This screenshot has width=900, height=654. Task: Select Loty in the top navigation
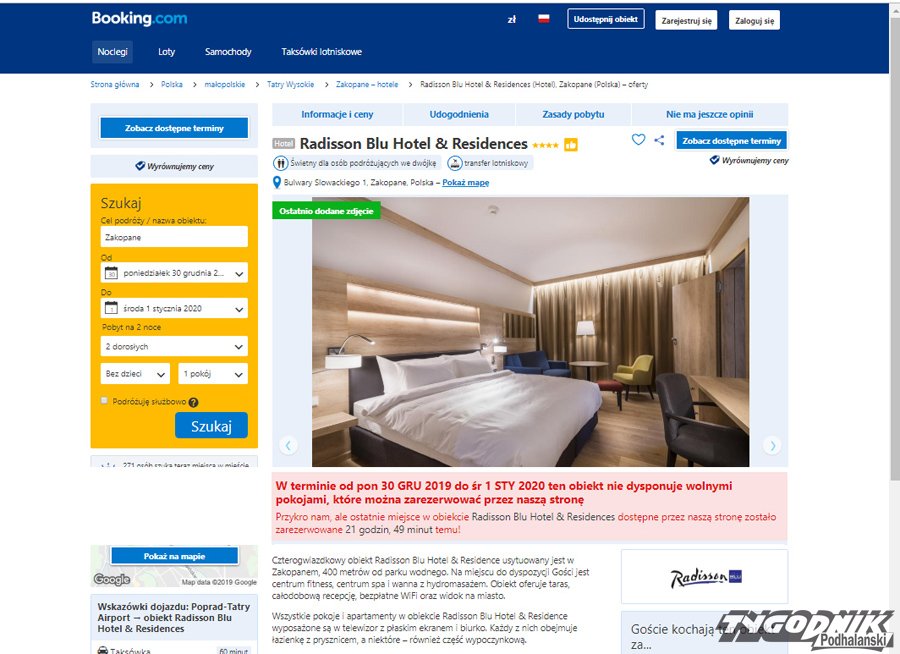tap(166, 52)
